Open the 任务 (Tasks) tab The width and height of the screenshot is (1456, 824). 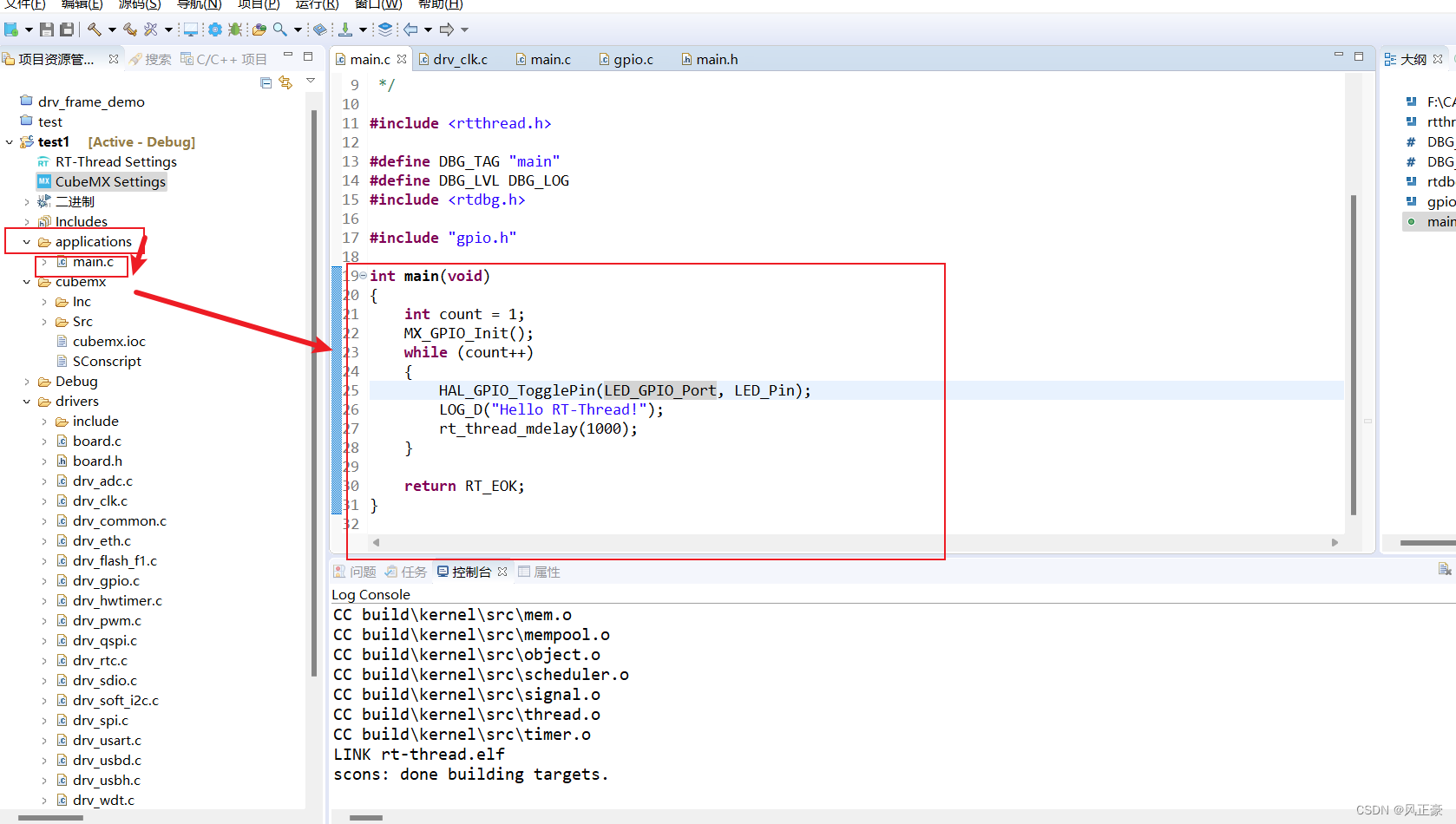point(406,572)
